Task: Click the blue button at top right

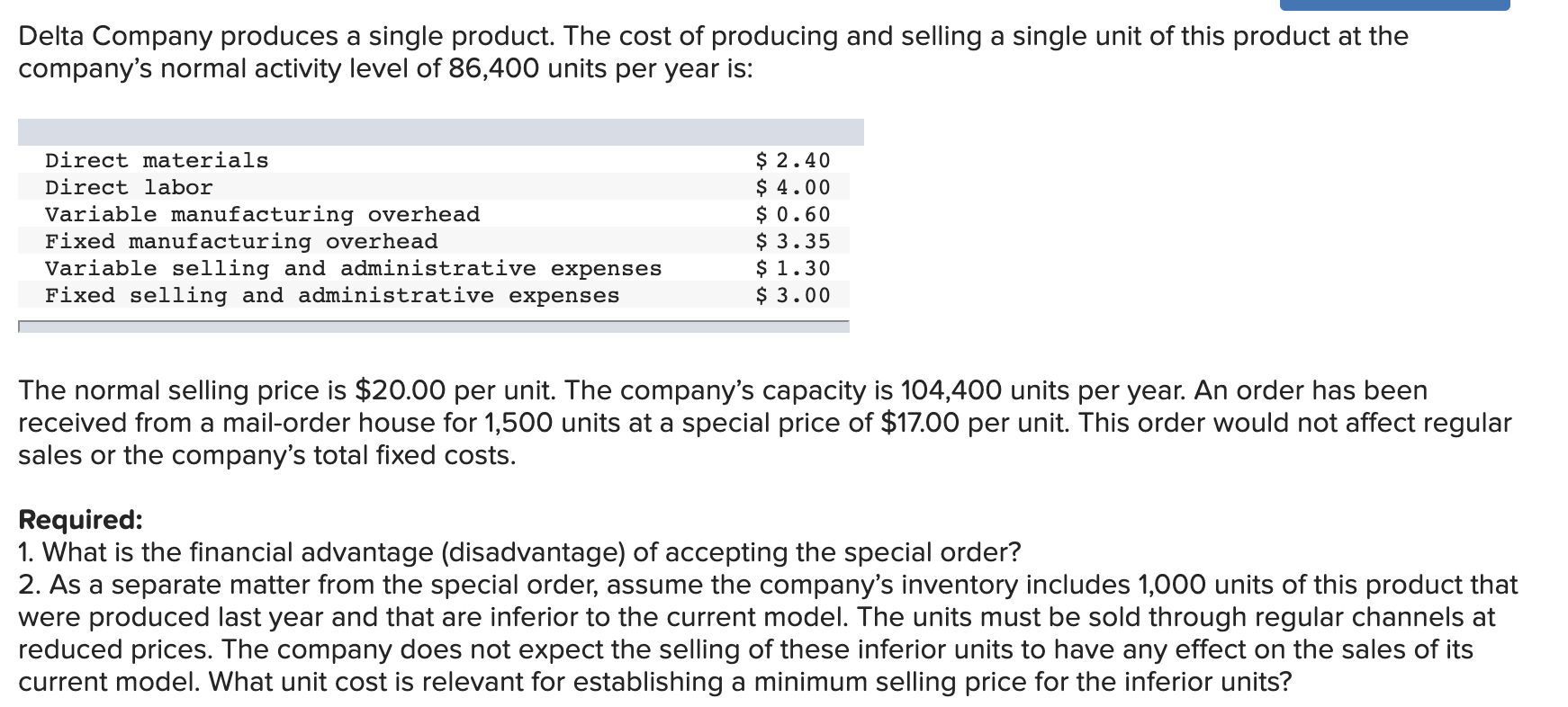Action: [1394, 5]
